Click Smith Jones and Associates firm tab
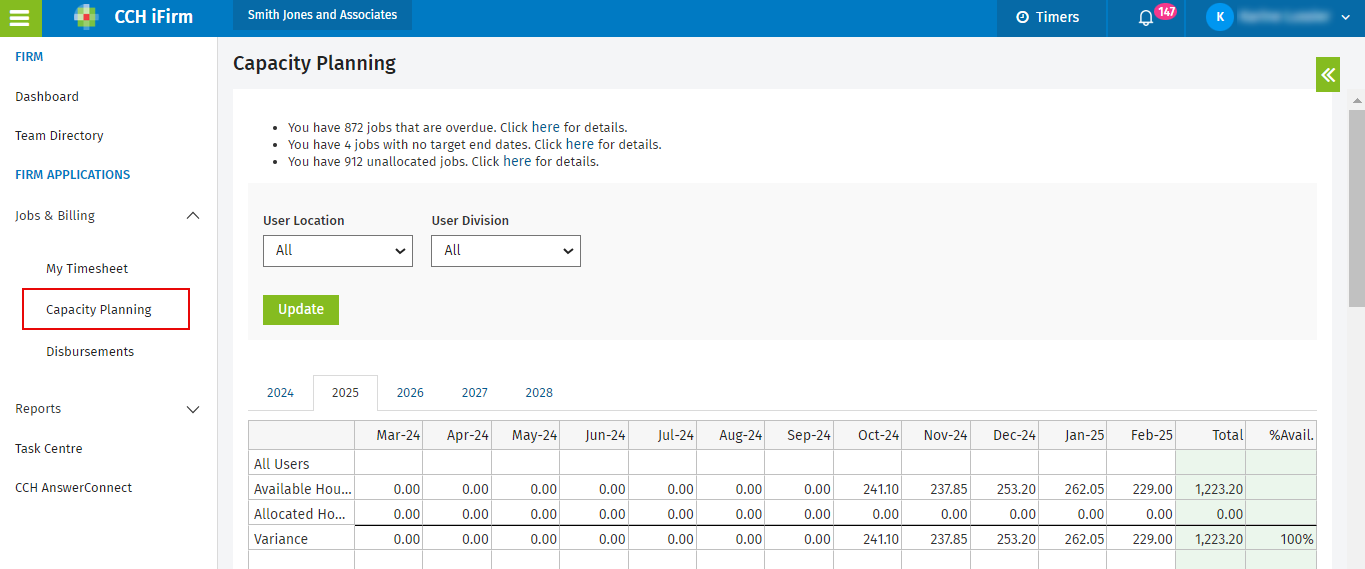 pyautogui.click(x=322, y=15)
